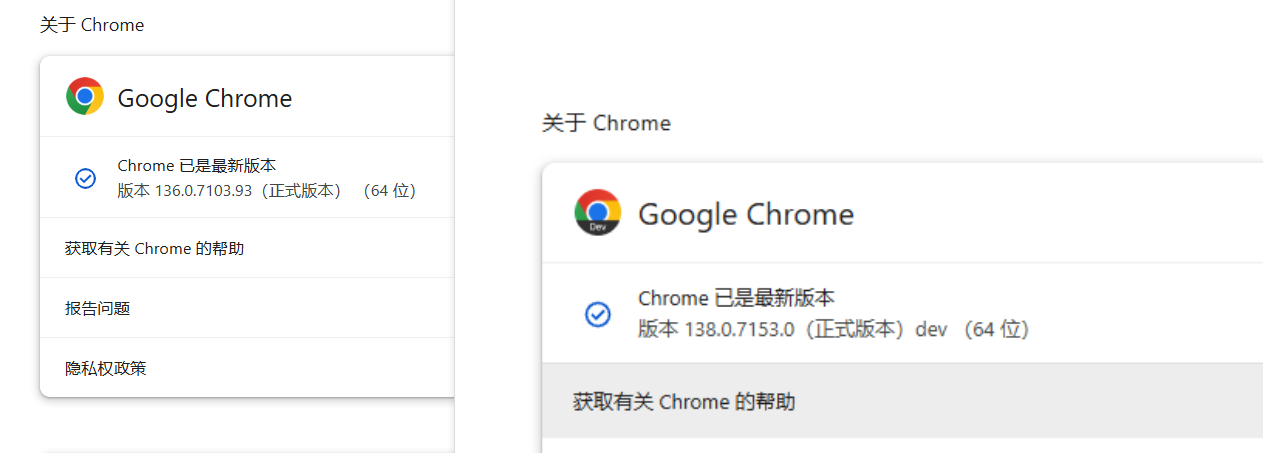Click the dev channel label in version line
1263x453 pixels.
coord(931,329)
